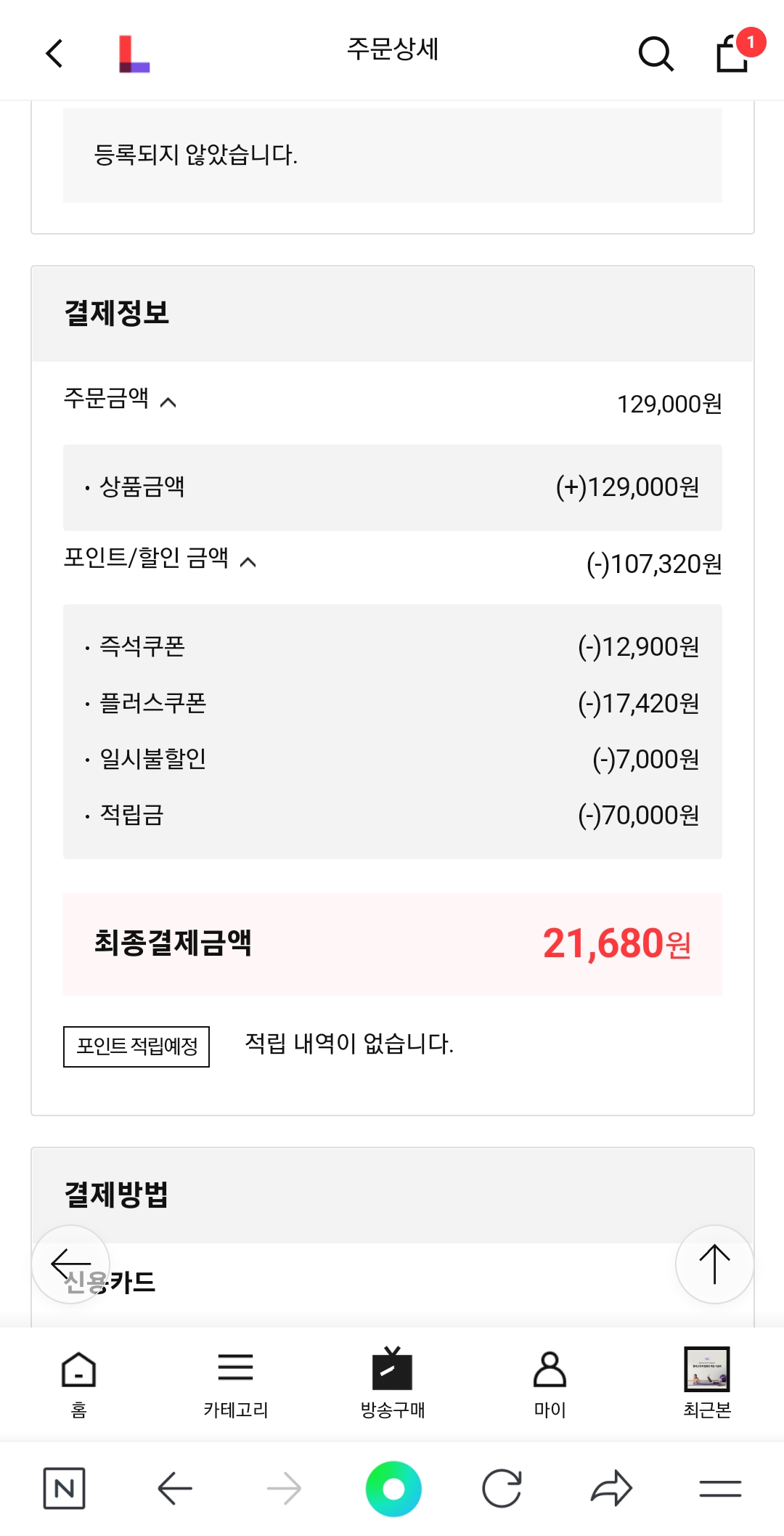Collapse the 포인트/할인 금액 breakdown

pyautogui.click(x=248, y=561)
